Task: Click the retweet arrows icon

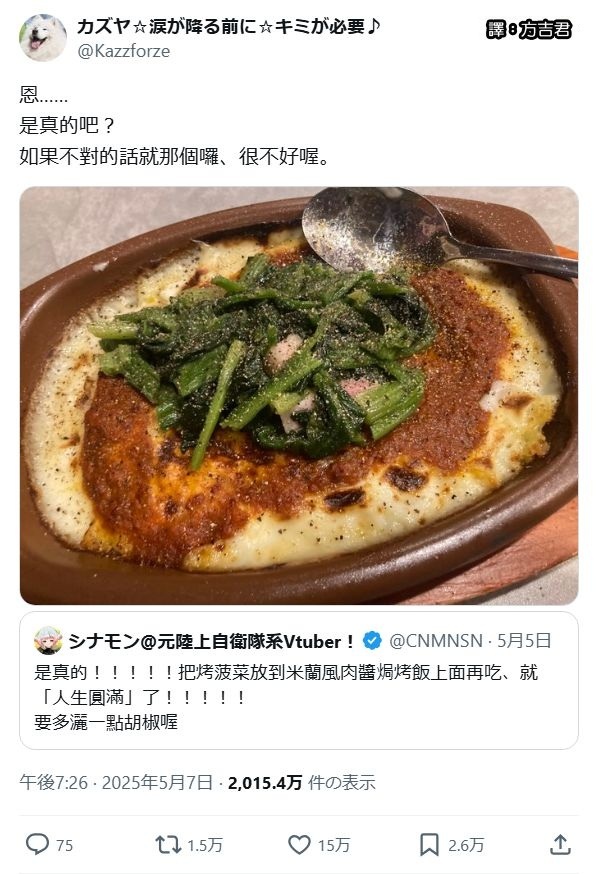Action: point(167,844)
